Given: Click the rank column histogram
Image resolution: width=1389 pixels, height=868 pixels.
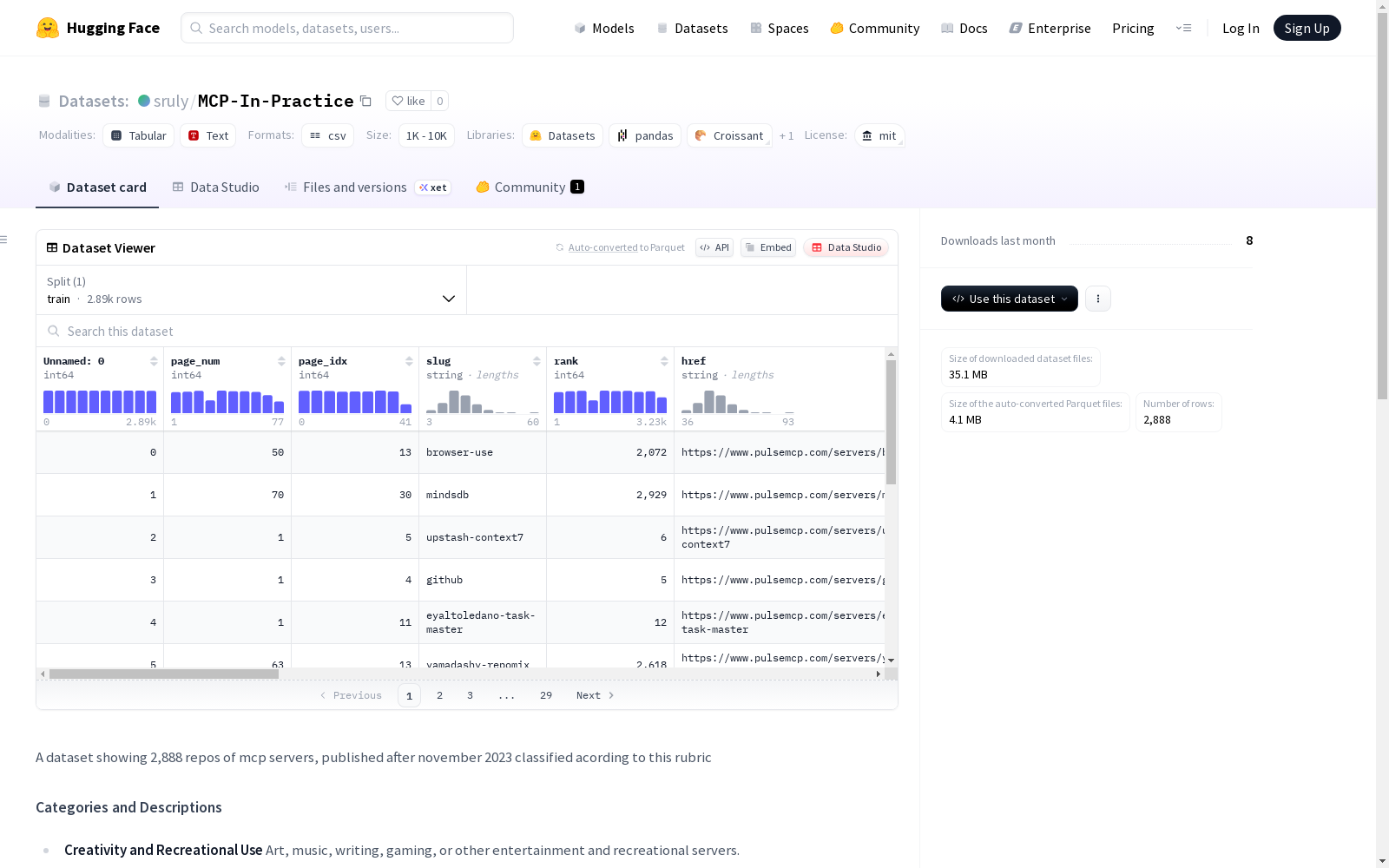Looking at the screenshot, I should coord(610,401).
